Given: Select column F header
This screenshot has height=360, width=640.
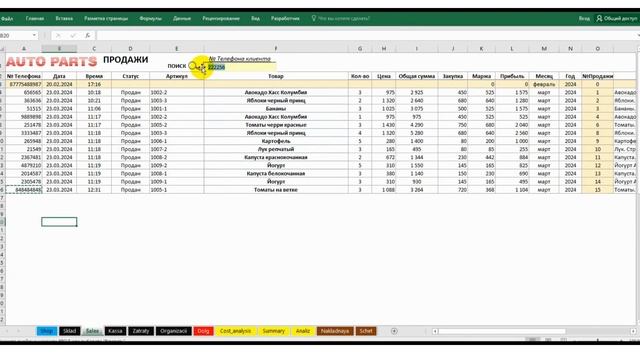Looking at the screenshot, I should click(276, 49).
